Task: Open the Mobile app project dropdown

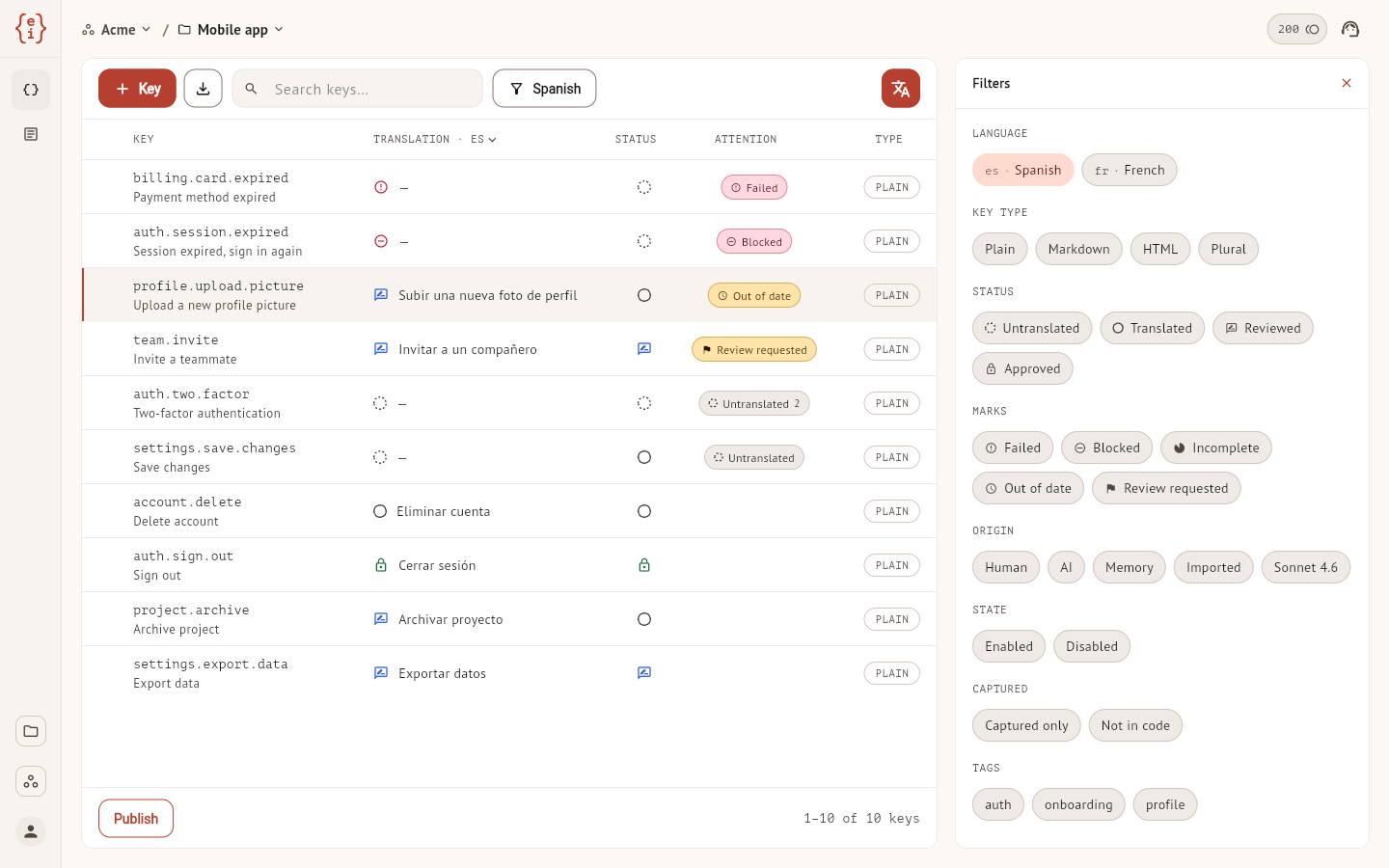Action: 231,30
